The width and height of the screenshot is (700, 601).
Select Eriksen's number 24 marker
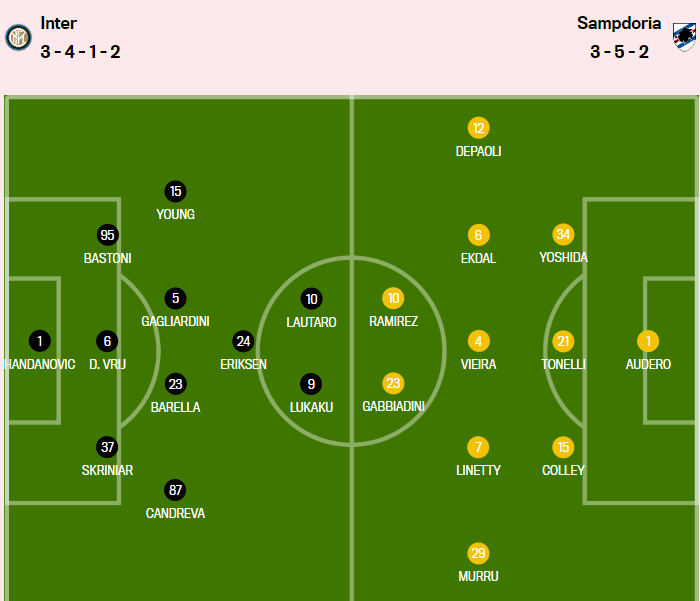(243, 341)
